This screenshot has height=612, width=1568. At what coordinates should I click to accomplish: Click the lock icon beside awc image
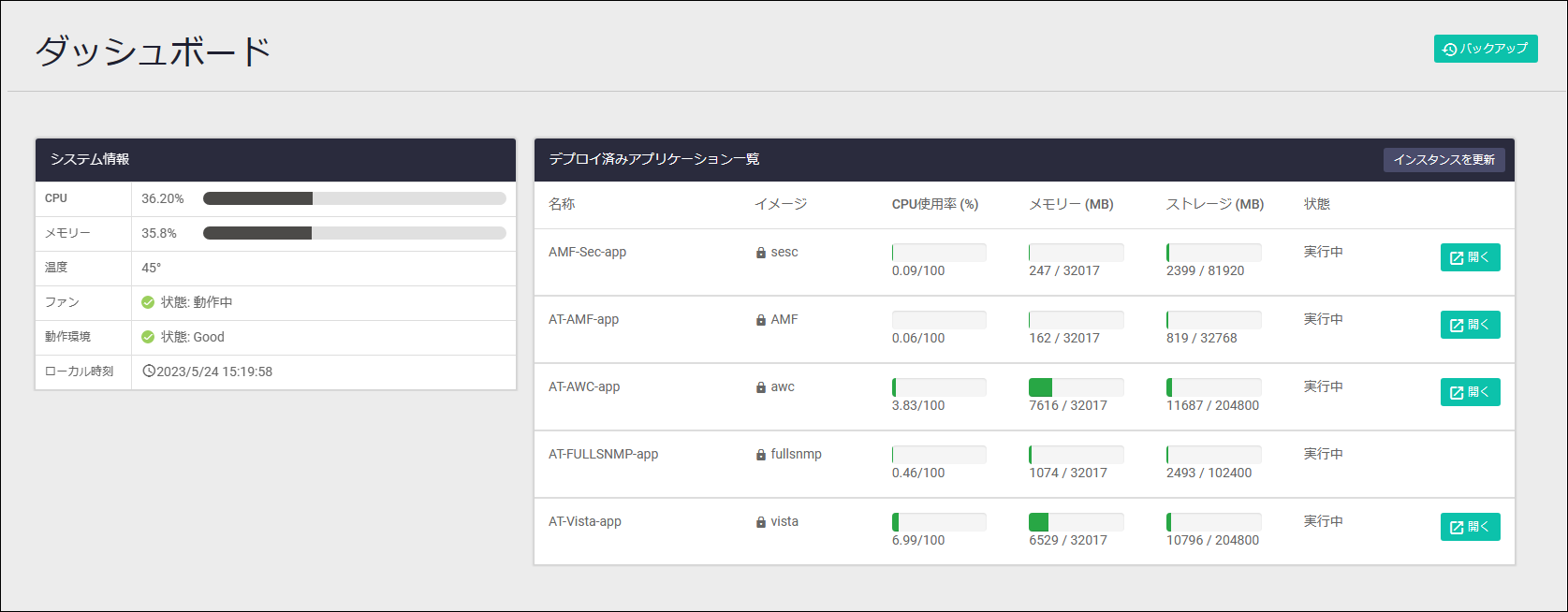(x=761, y=387)
